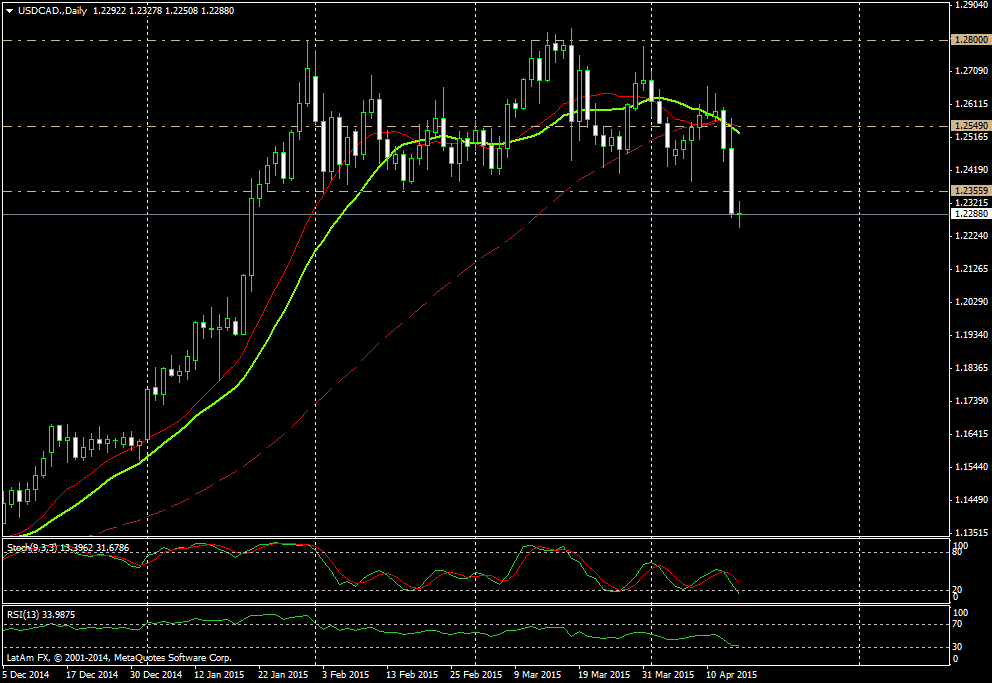The width and height of the screenshot is (992, 683).
Task: Click the 1.23559 price level label
Action: coord(970,190)
